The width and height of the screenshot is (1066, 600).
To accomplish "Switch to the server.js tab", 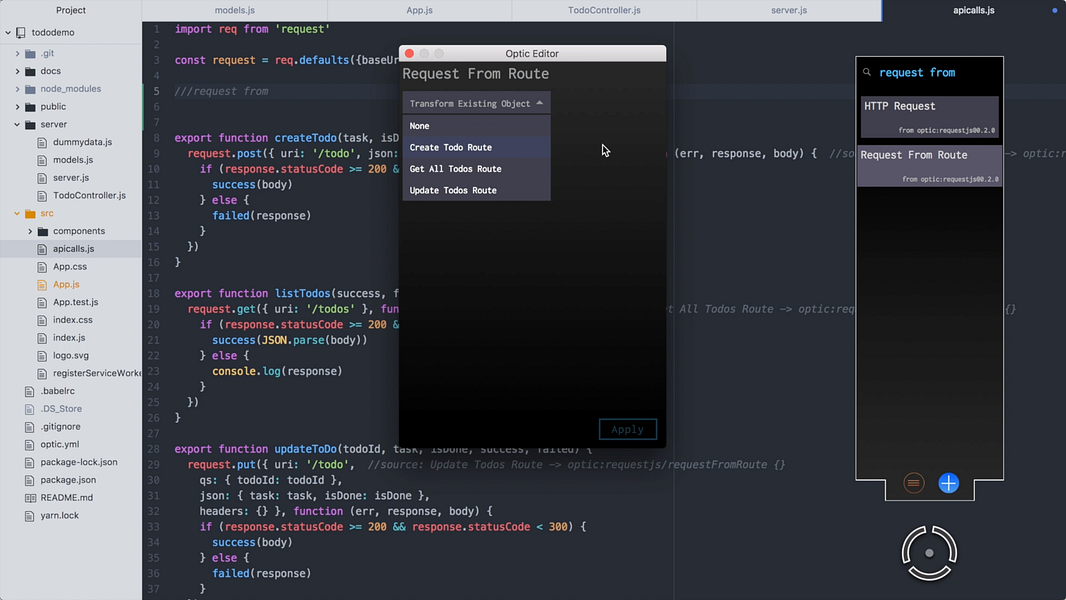I will [x=789, y=10].
